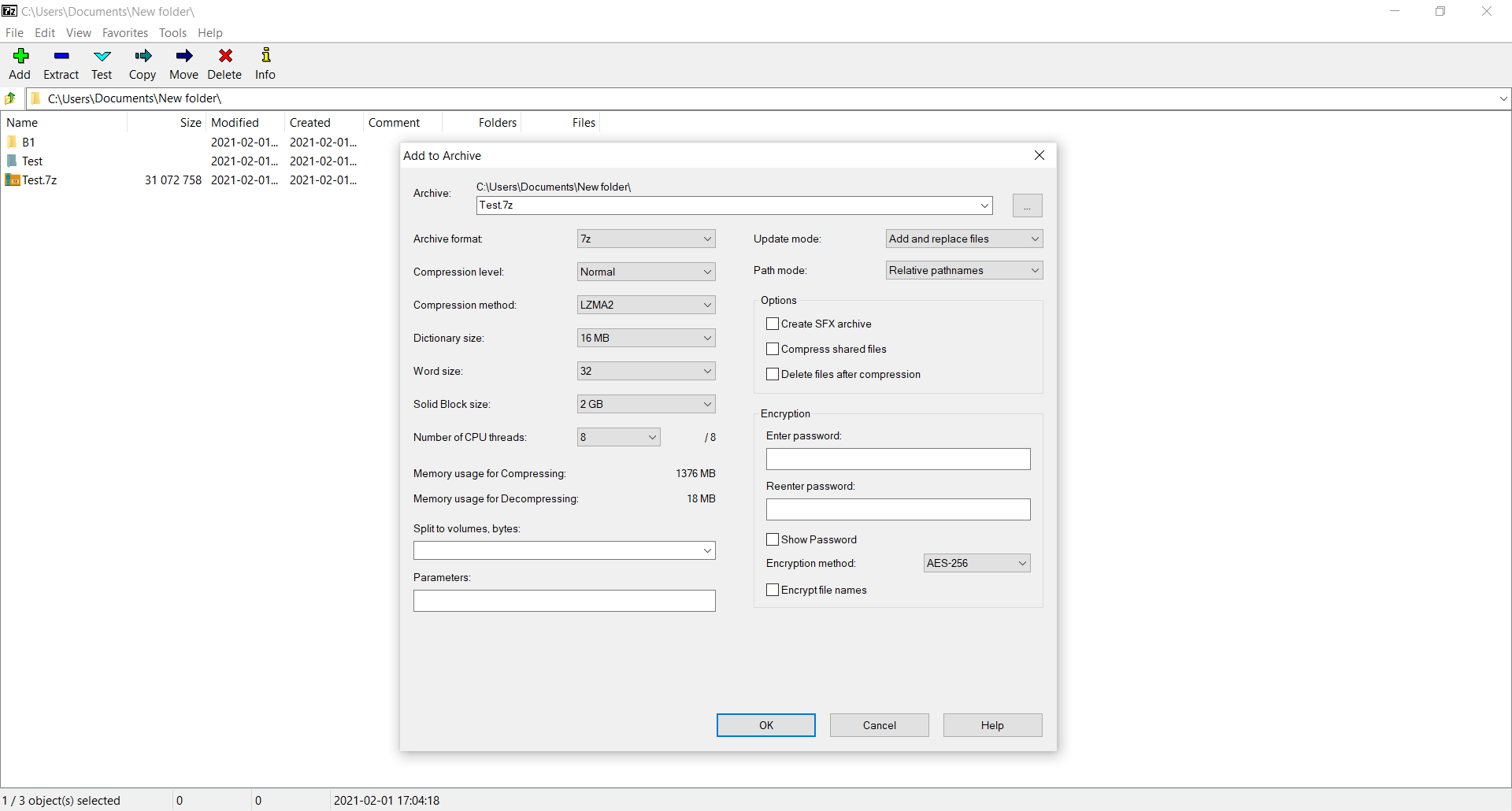
Task: Check Delete files after compression
Action: (773, 374)
